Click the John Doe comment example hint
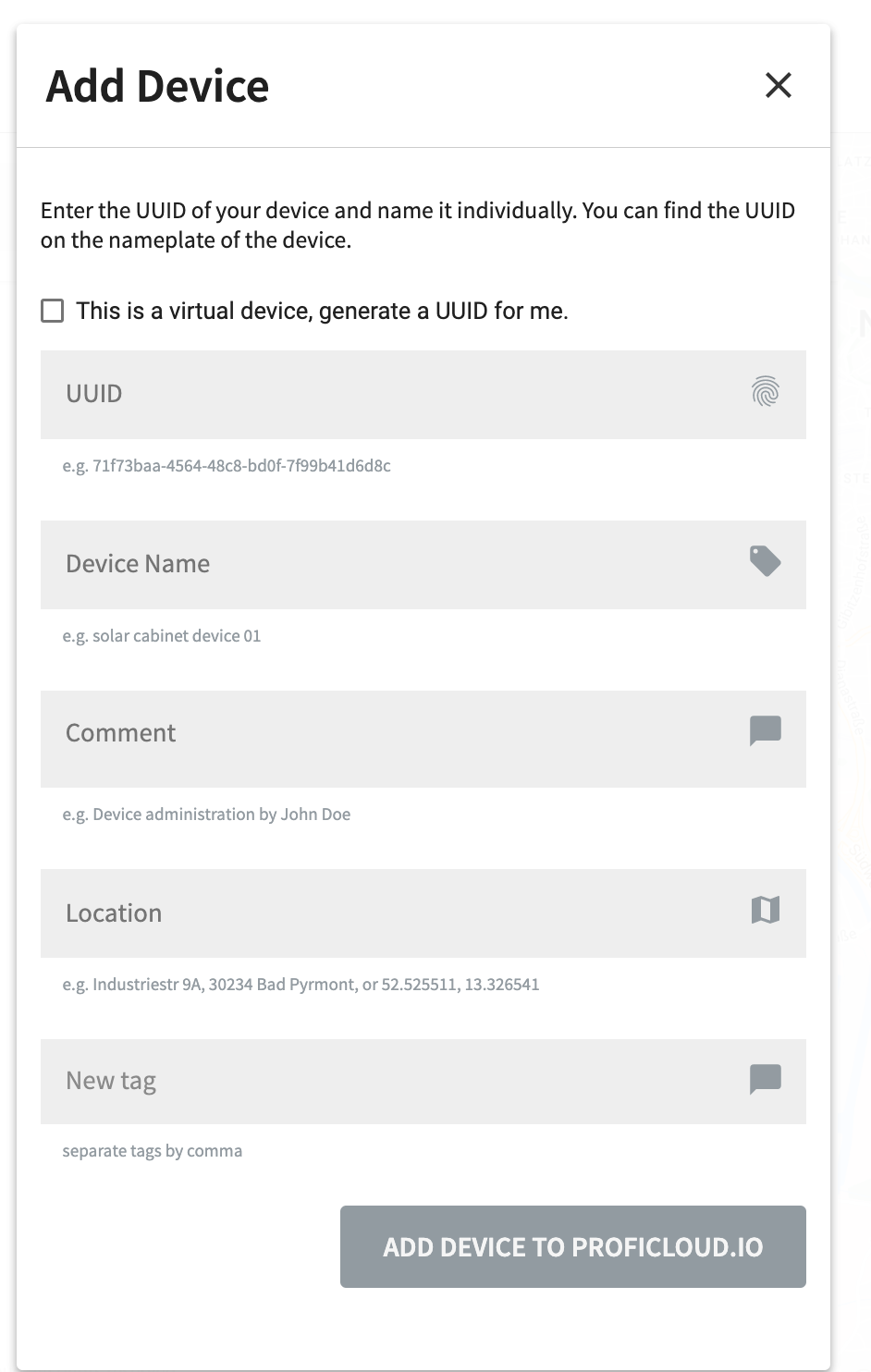Image resolution: width=871 pixels, height=1372 pixels. click(206, 815)
